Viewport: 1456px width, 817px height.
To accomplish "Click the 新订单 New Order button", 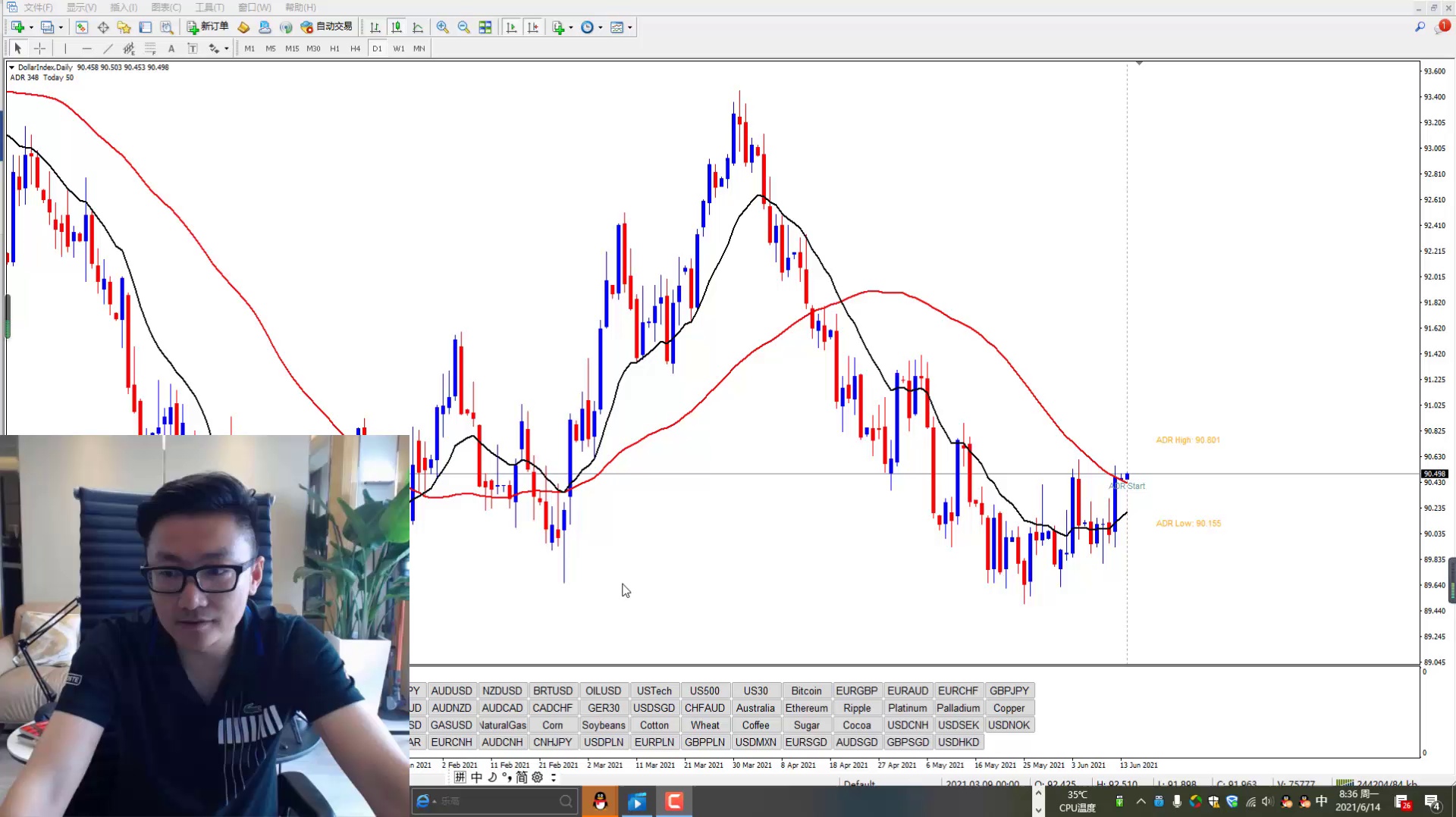I will pyautogui.click(x=208, y=27).
